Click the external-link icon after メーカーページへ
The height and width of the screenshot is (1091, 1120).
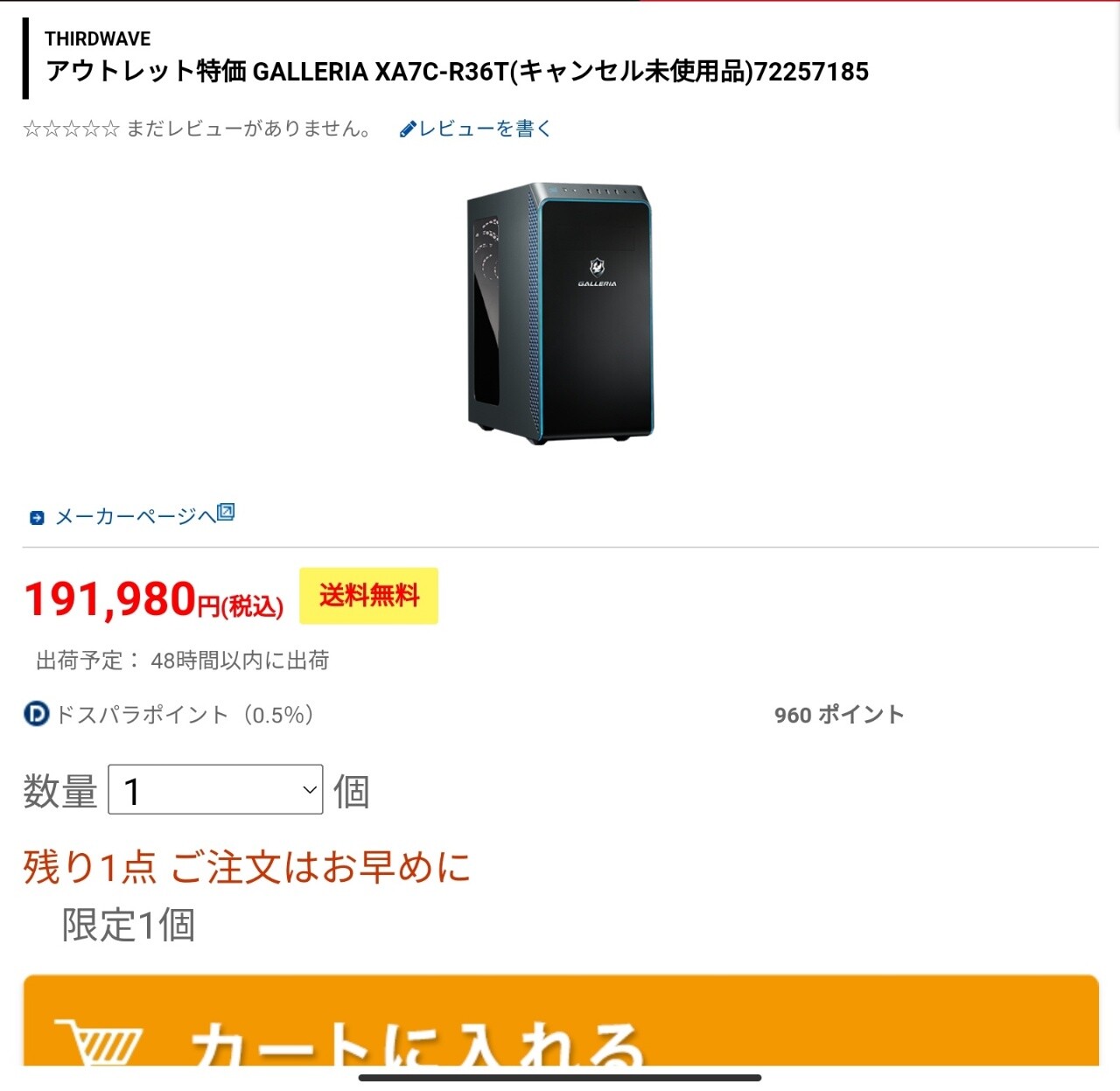pyautogui.click(x=226, y=512)
